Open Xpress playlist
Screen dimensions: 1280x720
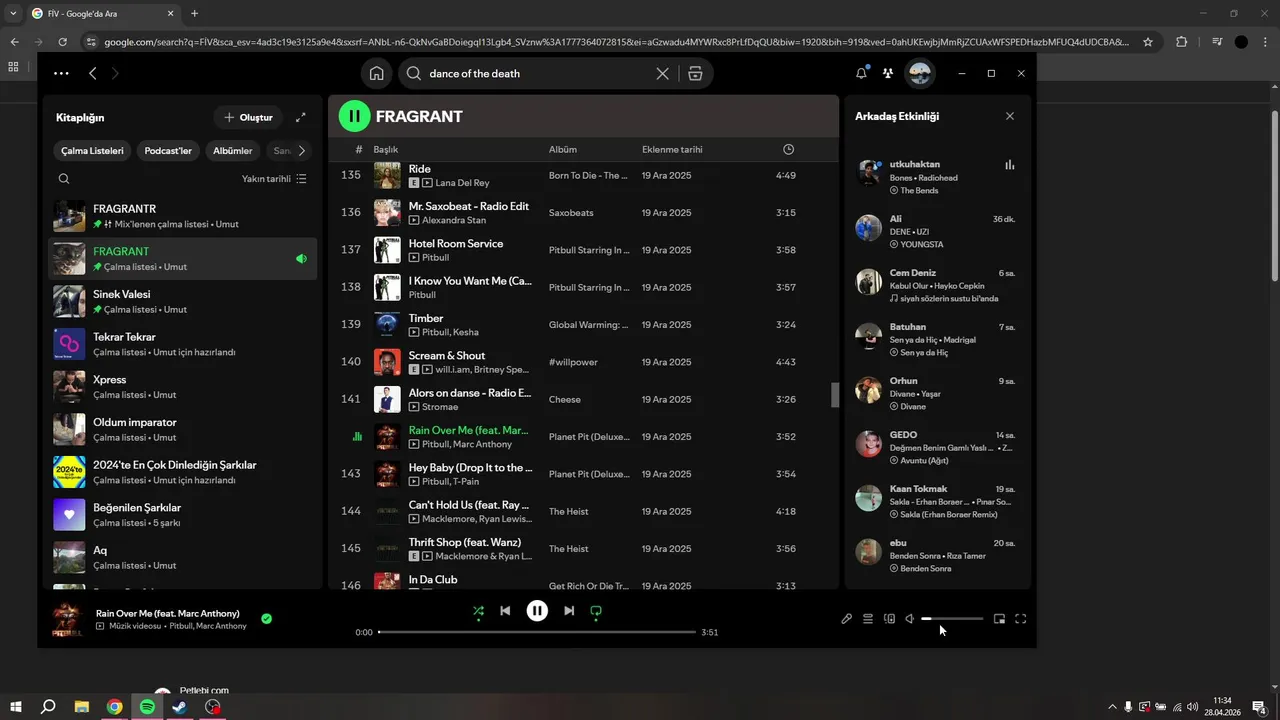183,387
